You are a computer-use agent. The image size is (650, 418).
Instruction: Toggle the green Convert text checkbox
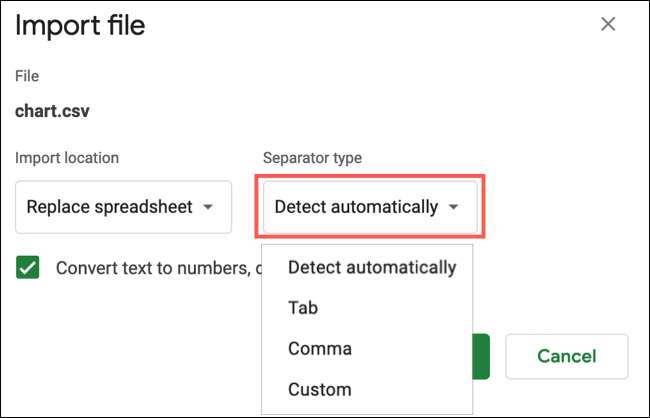(28, 268)
